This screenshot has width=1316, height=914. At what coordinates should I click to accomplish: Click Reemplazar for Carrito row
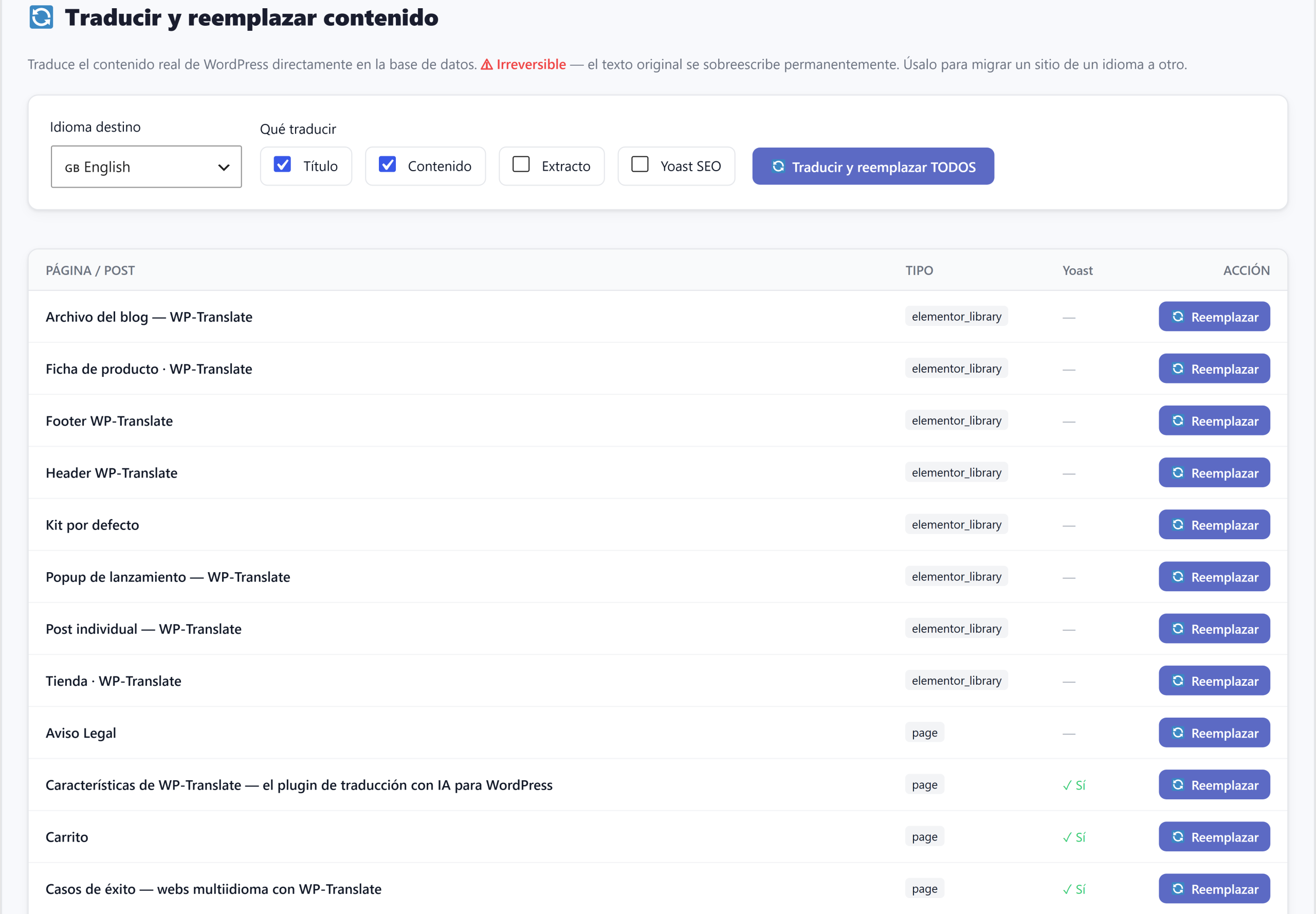(x=1214, y=837)
